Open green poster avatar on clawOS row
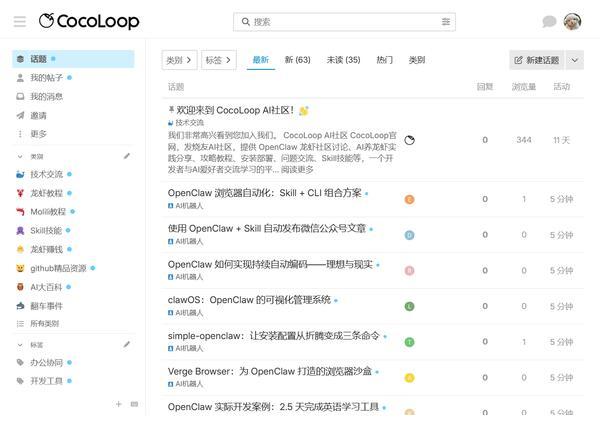The image size is (612, 425). point(409,306)
